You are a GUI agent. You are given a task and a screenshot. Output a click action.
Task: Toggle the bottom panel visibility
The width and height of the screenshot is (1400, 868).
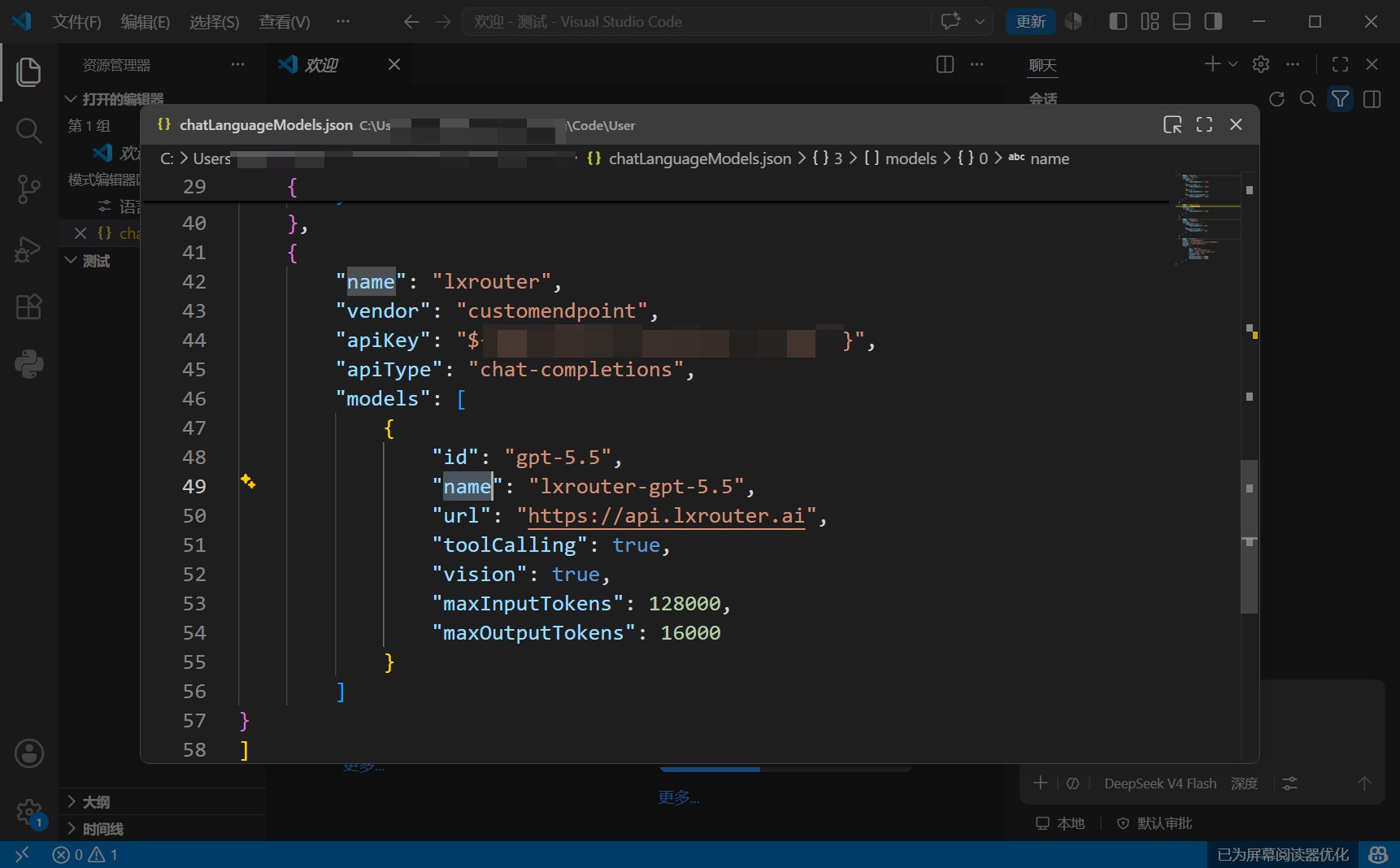tap(1181, 22)
